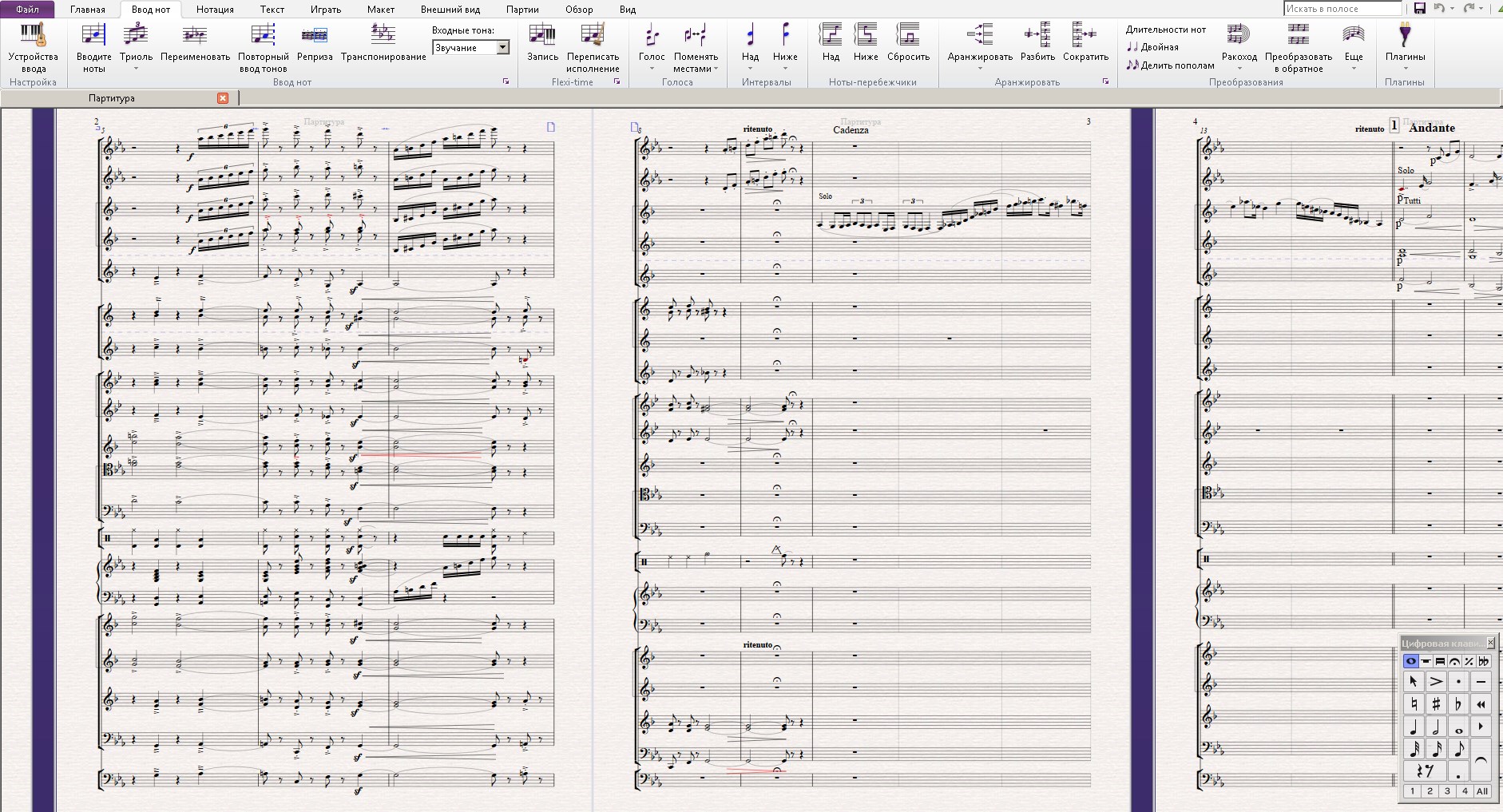The image size is (1503, 812).
Task: Undo the last action with the arrow icon
Action: [x=1438, y=8]
